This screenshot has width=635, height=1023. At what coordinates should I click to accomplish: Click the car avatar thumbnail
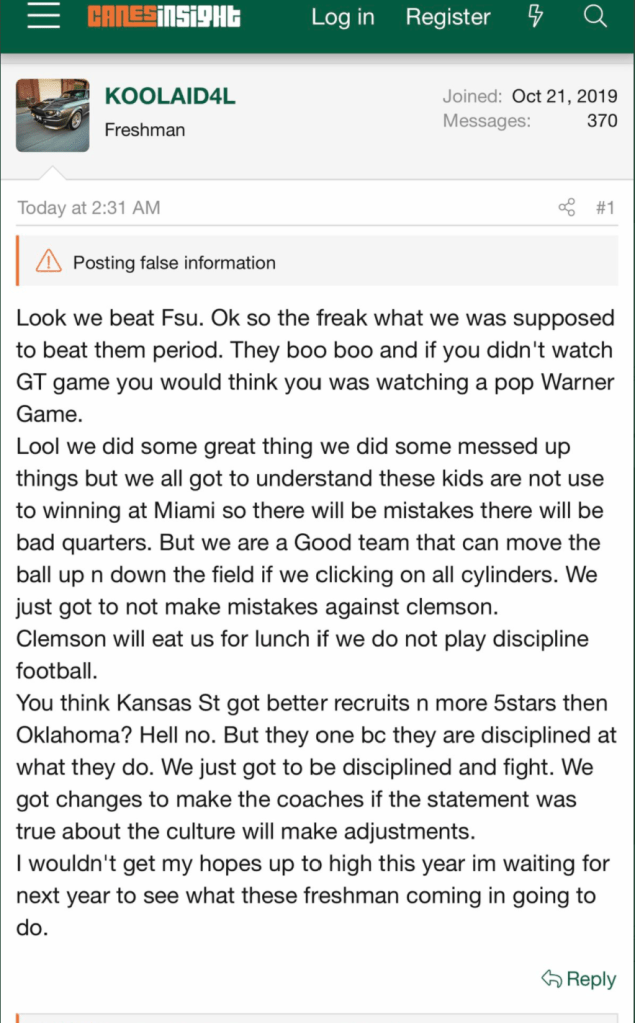(x=53, y=115)
